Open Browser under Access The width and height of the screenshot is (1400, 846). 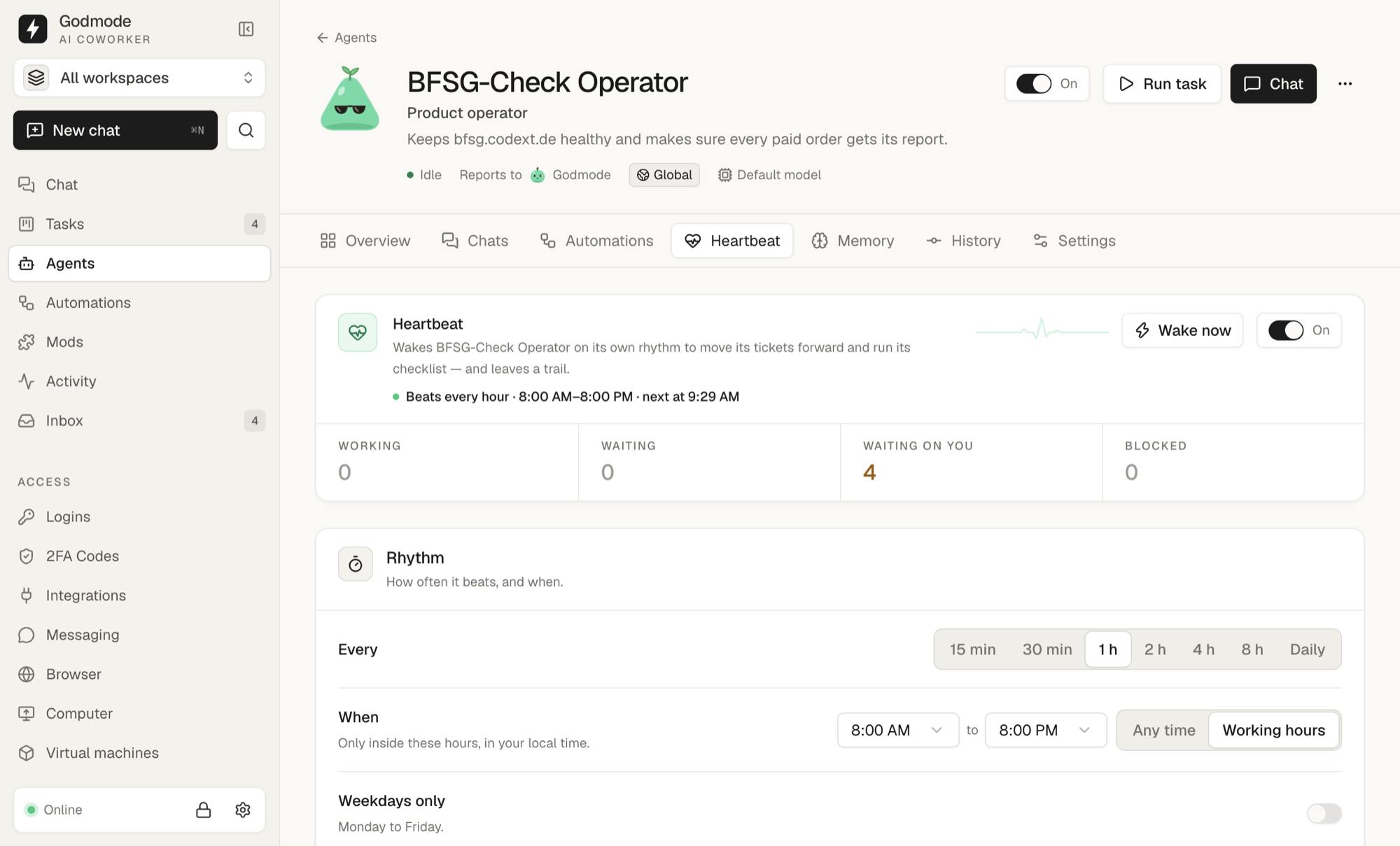point(139,675)
